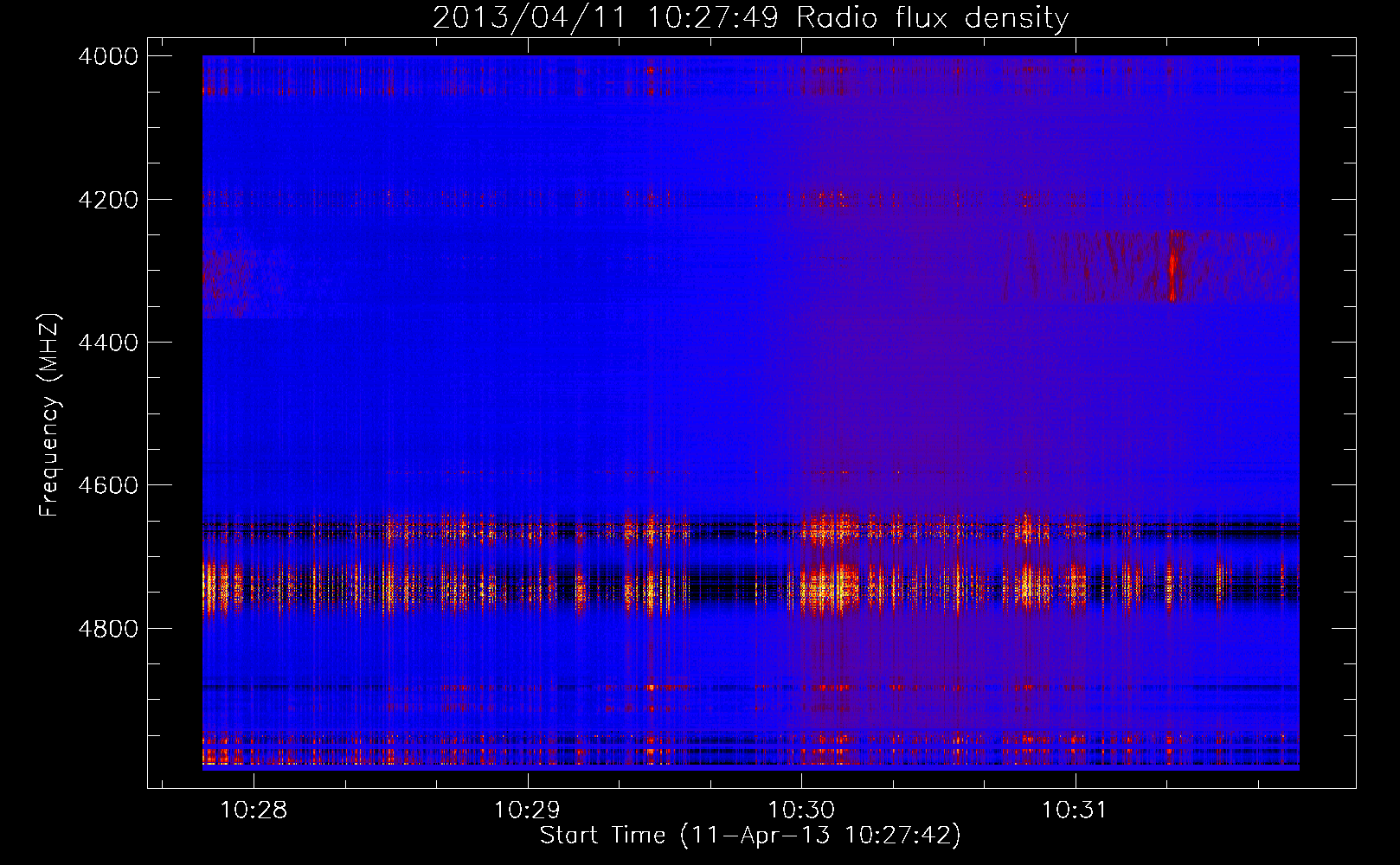Click the 10:30 time tick label

[x=801, y=810]
